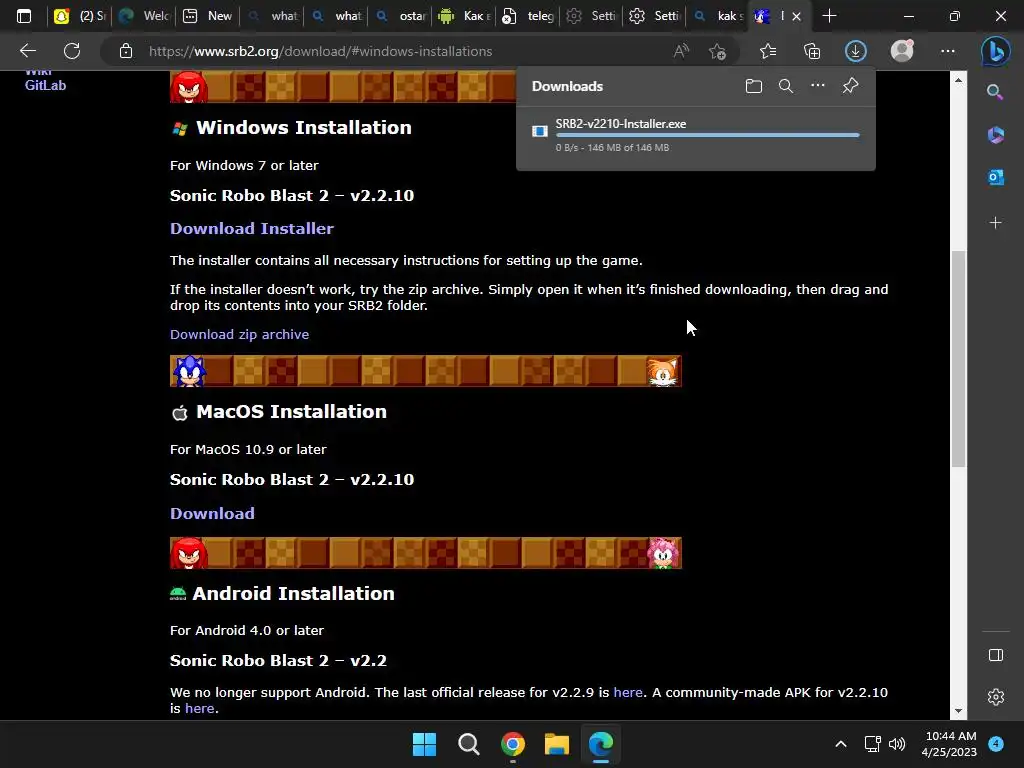Click the Windows Download Installer link
Viewport: 1024px width, 768px height.
[251, 229]
